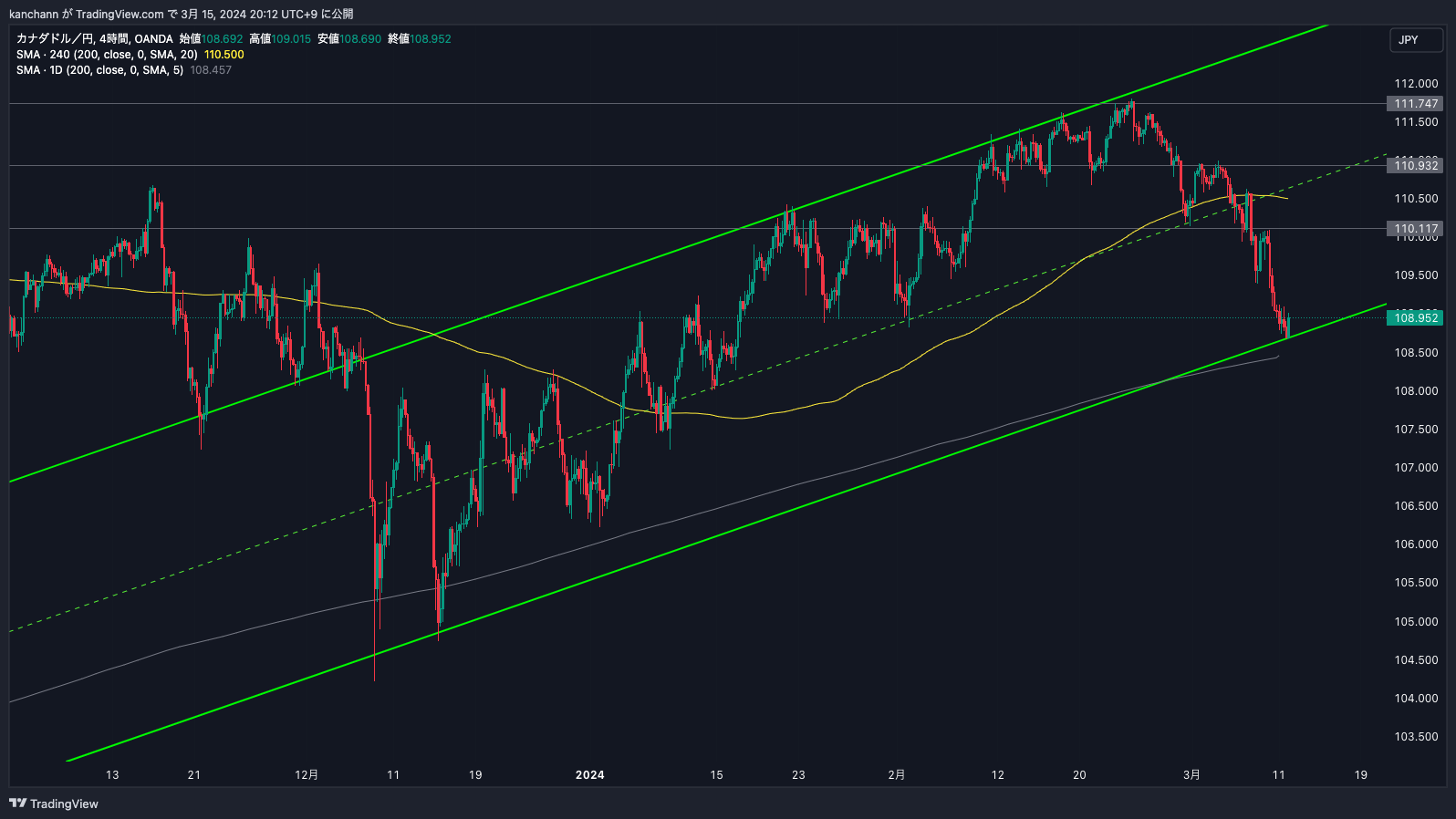Click the 19 date label at far right

[1360, 775]
